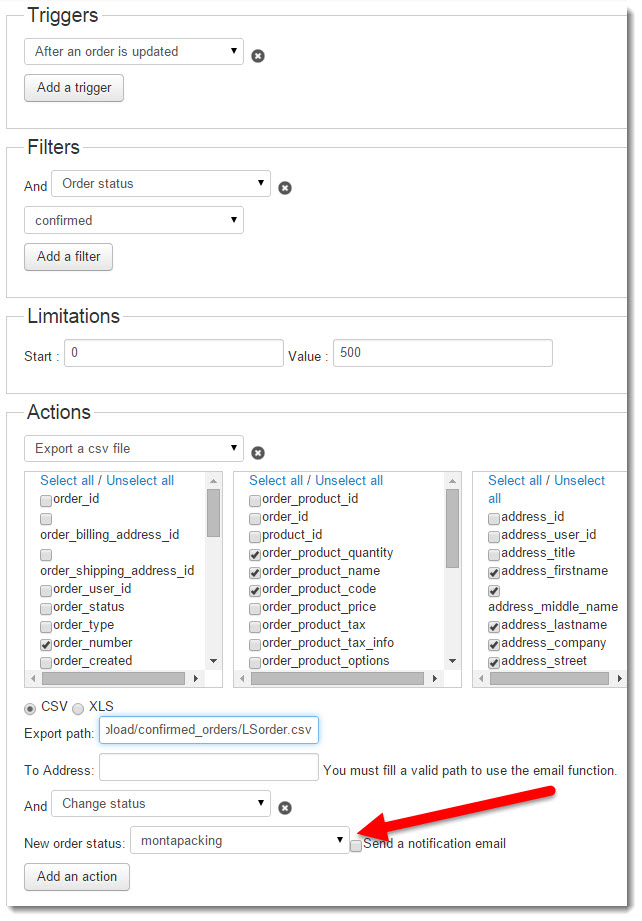This screenshot has height=921, width=642.
Task: Enable 'Send a notification email' checkbox
Action: 357,845
